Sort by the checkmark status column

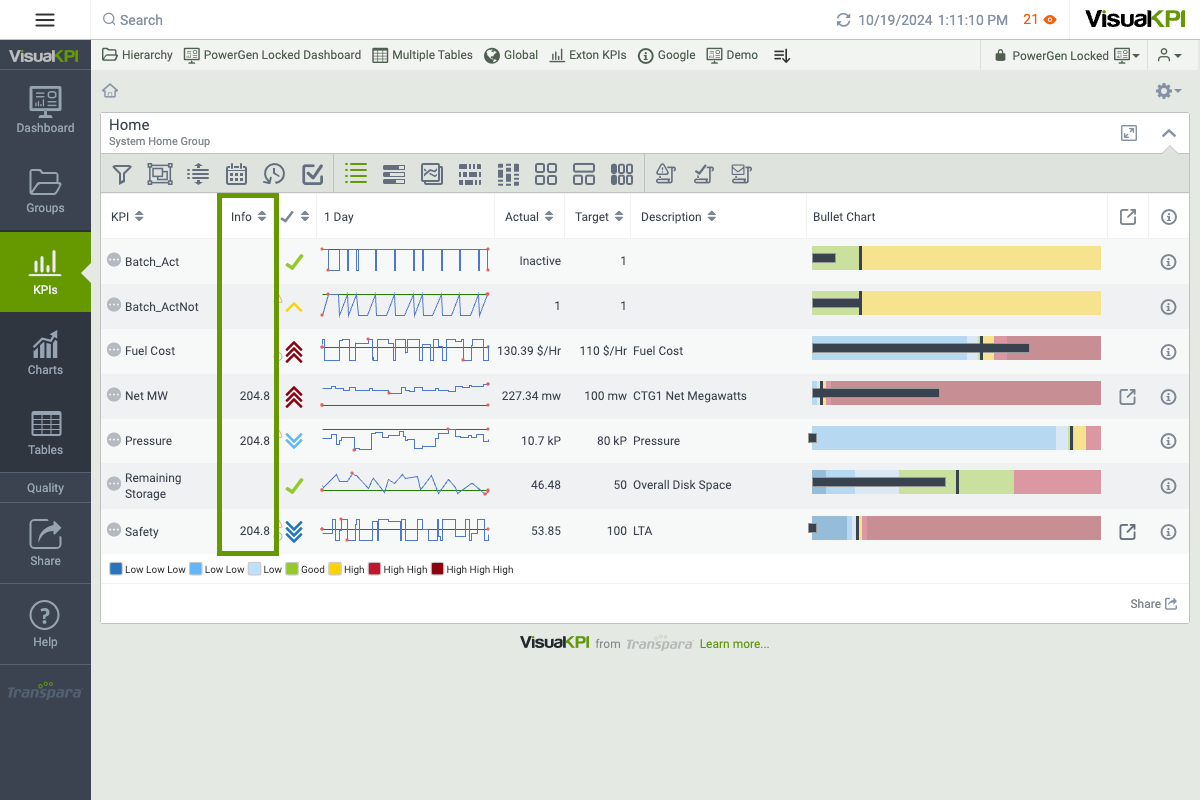coord(295,217)
